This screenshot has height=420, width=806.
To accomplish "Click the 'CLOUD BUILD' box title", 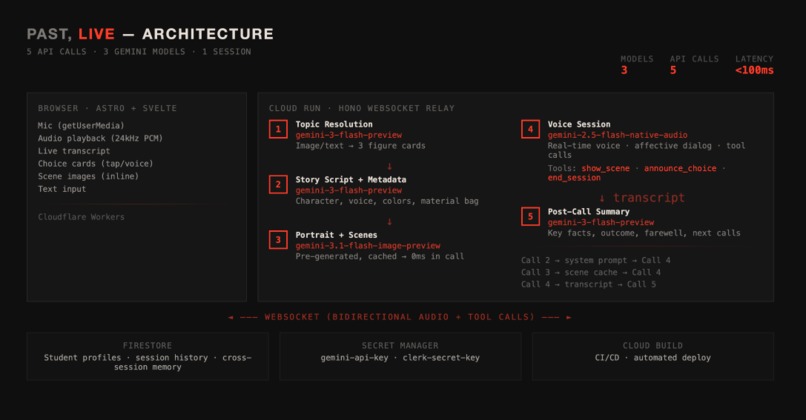I will [x=653, y=345].
